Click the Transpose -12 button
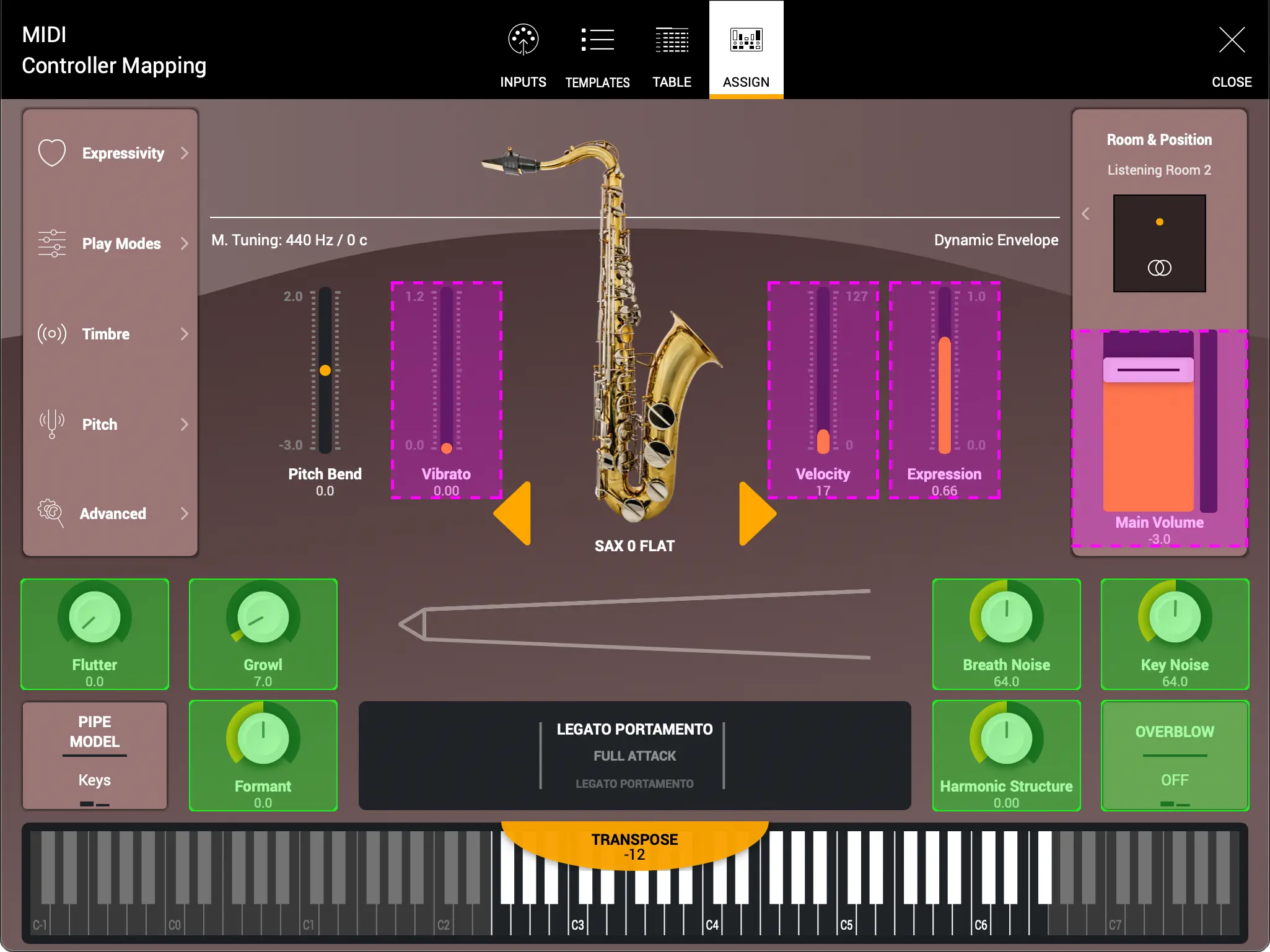Viewport: 1270px width, 952px height. click(634, 846)
